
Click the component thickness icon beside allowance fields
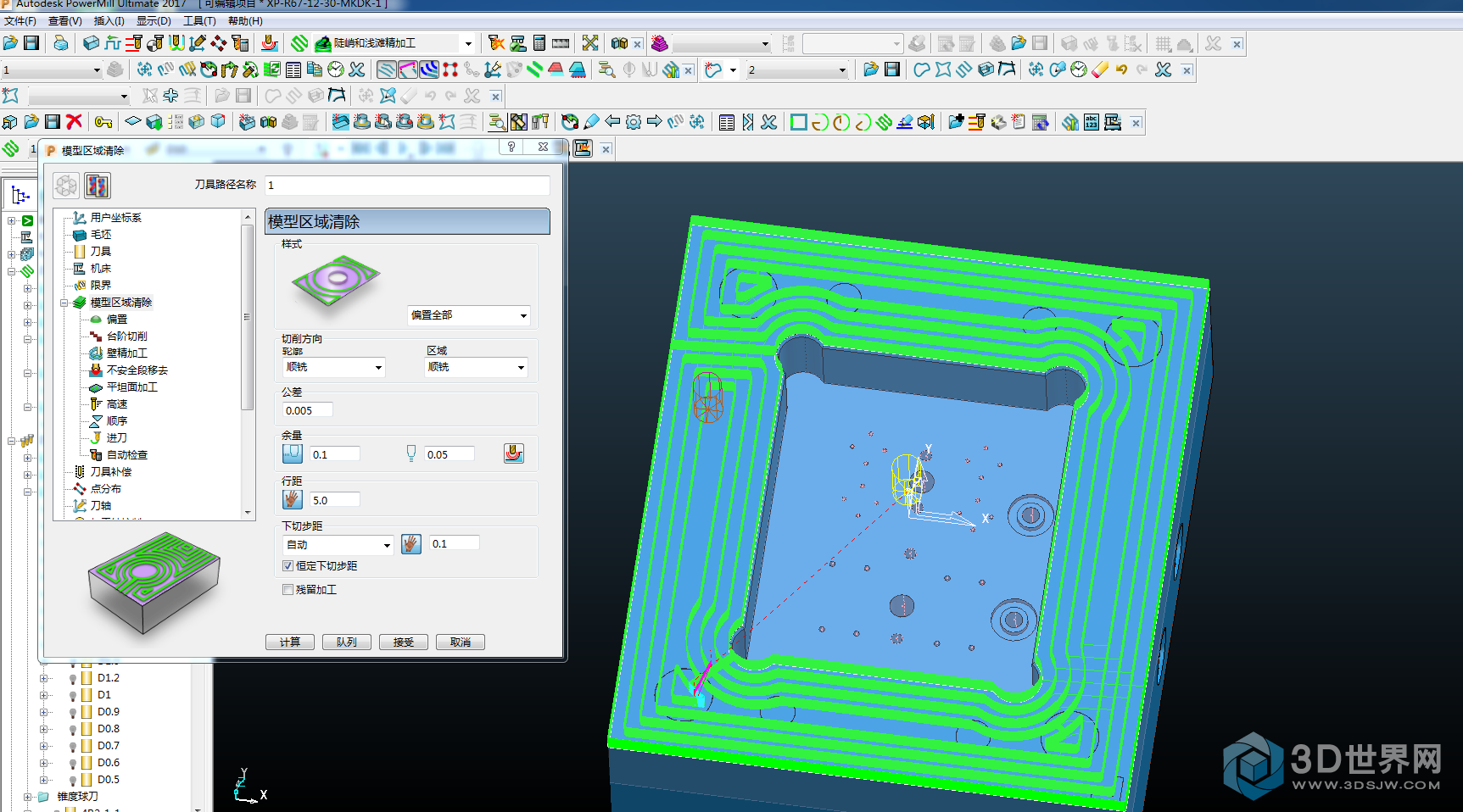514,453
